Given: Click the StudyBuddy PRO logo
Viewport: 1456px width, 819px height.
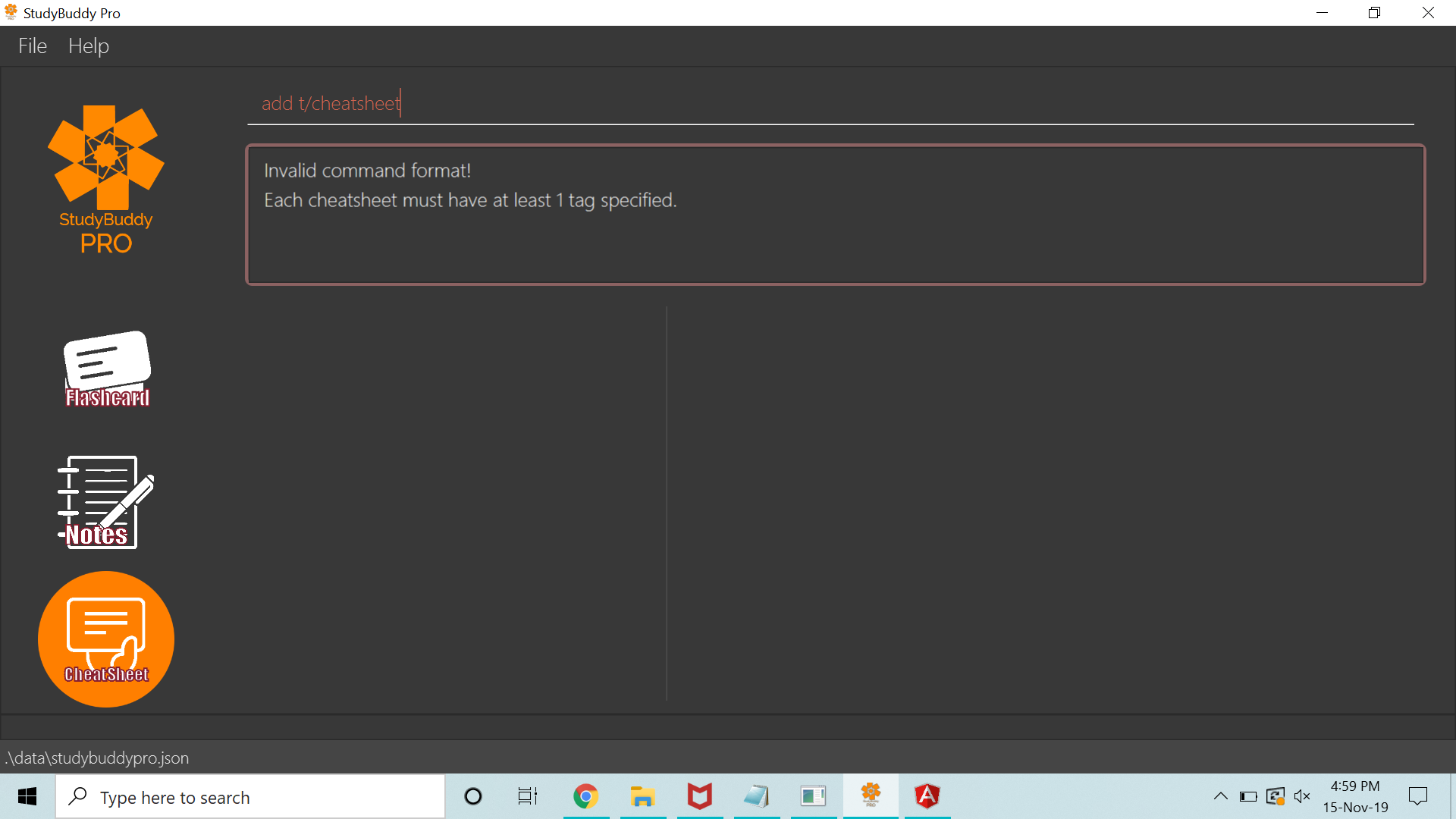Looking at the screenshot, I should coord(105,180).
